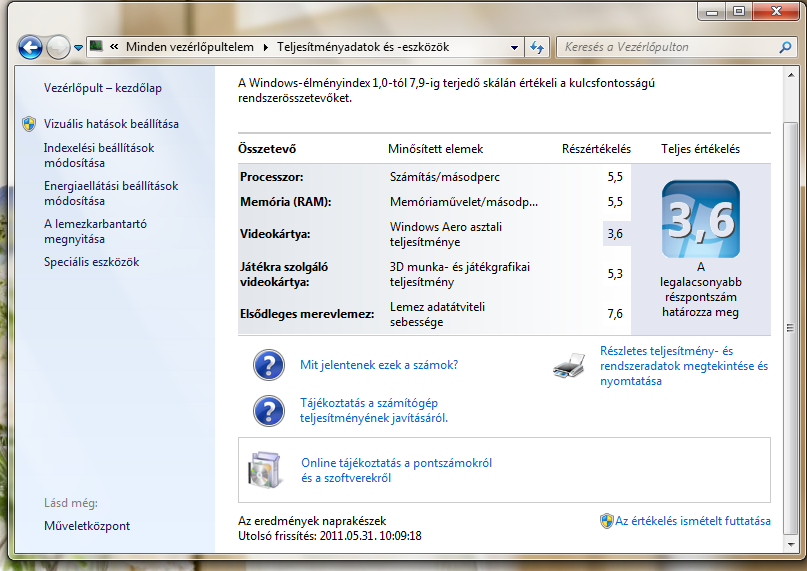Open the recent pages dropdown arrow
The width and height of the screenshot is (807, 571).
coord(78,48)
